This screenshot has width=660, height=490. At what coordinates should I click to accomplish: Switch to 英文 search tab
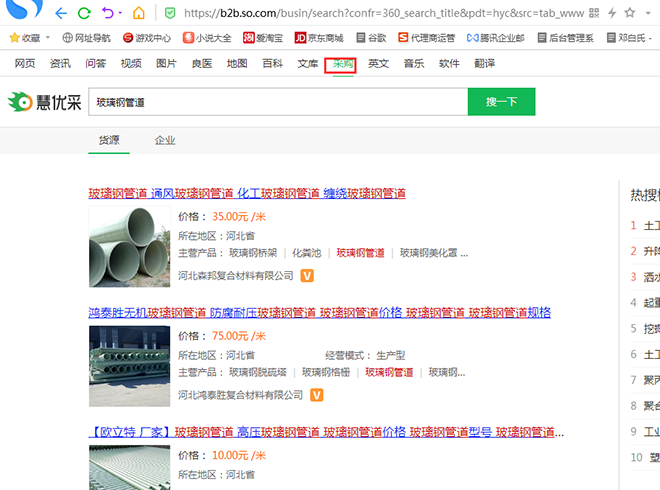(378, 64)
